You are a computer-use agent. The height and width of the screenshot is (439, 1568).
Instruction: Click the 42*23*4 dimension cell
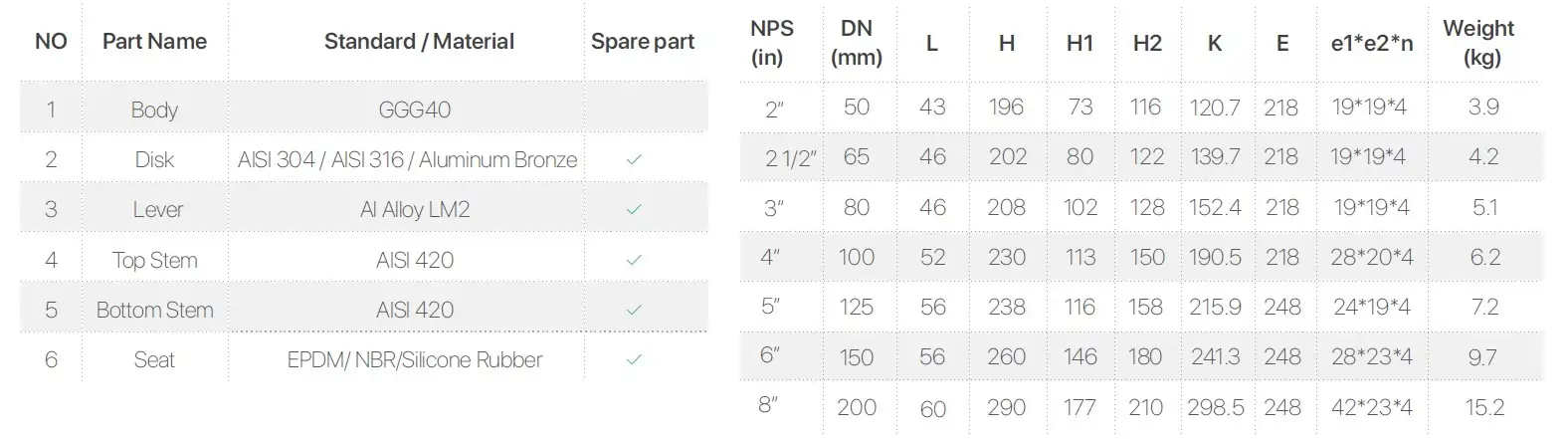1372,407
